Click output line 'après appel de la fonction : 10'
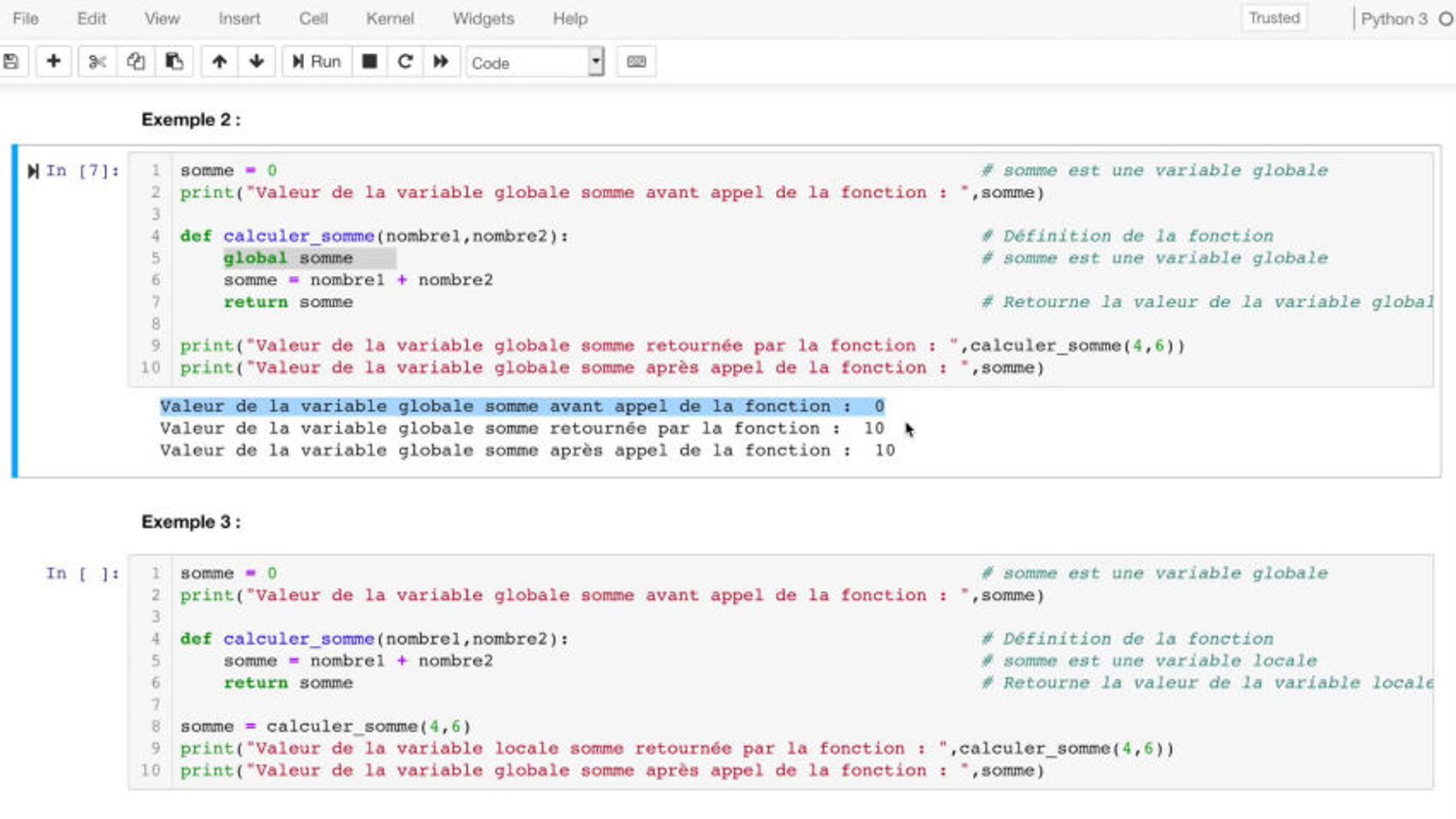 pos(527,451)
